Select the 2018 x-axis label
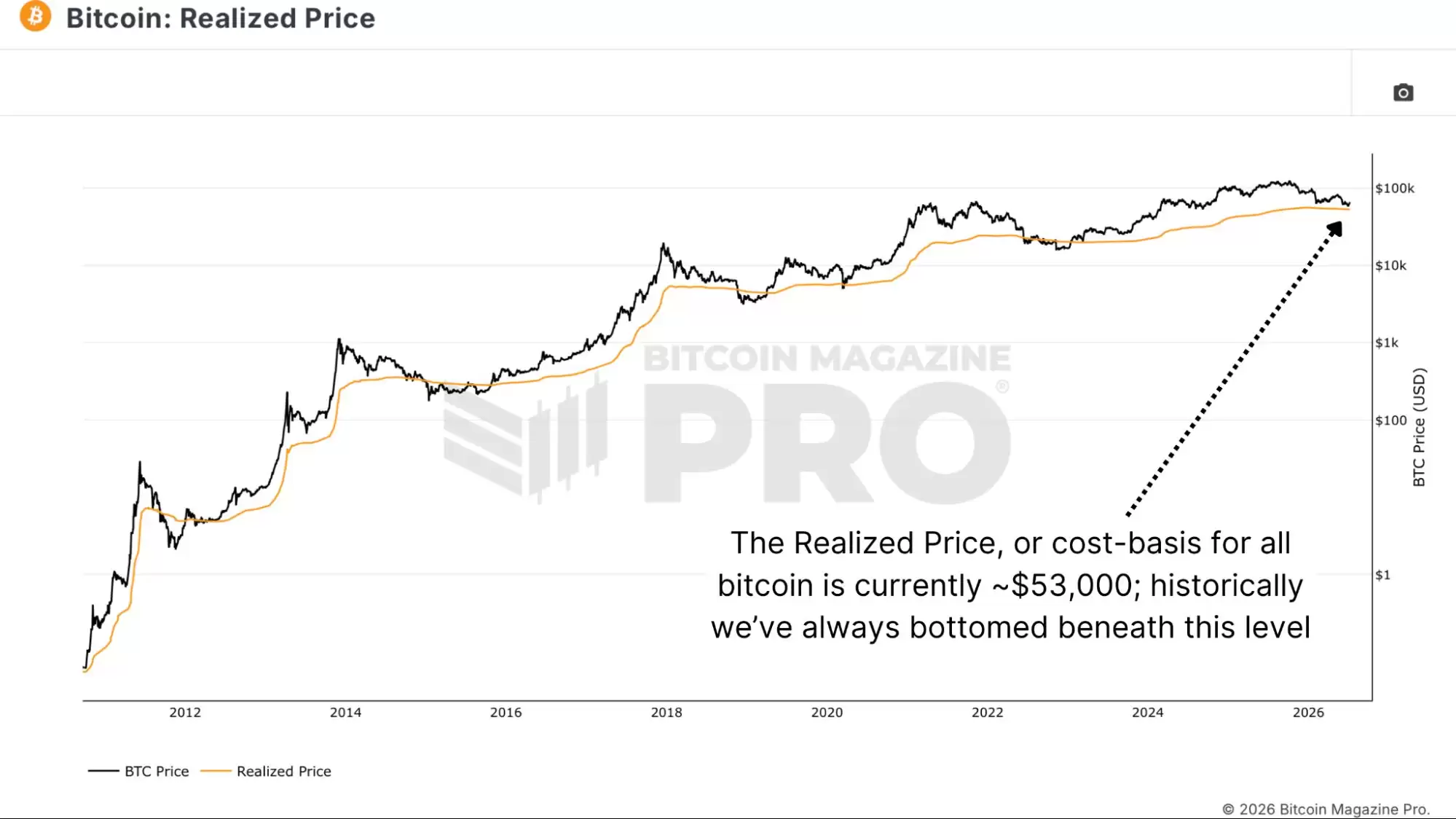1456x819 pixels. point(666,713)
